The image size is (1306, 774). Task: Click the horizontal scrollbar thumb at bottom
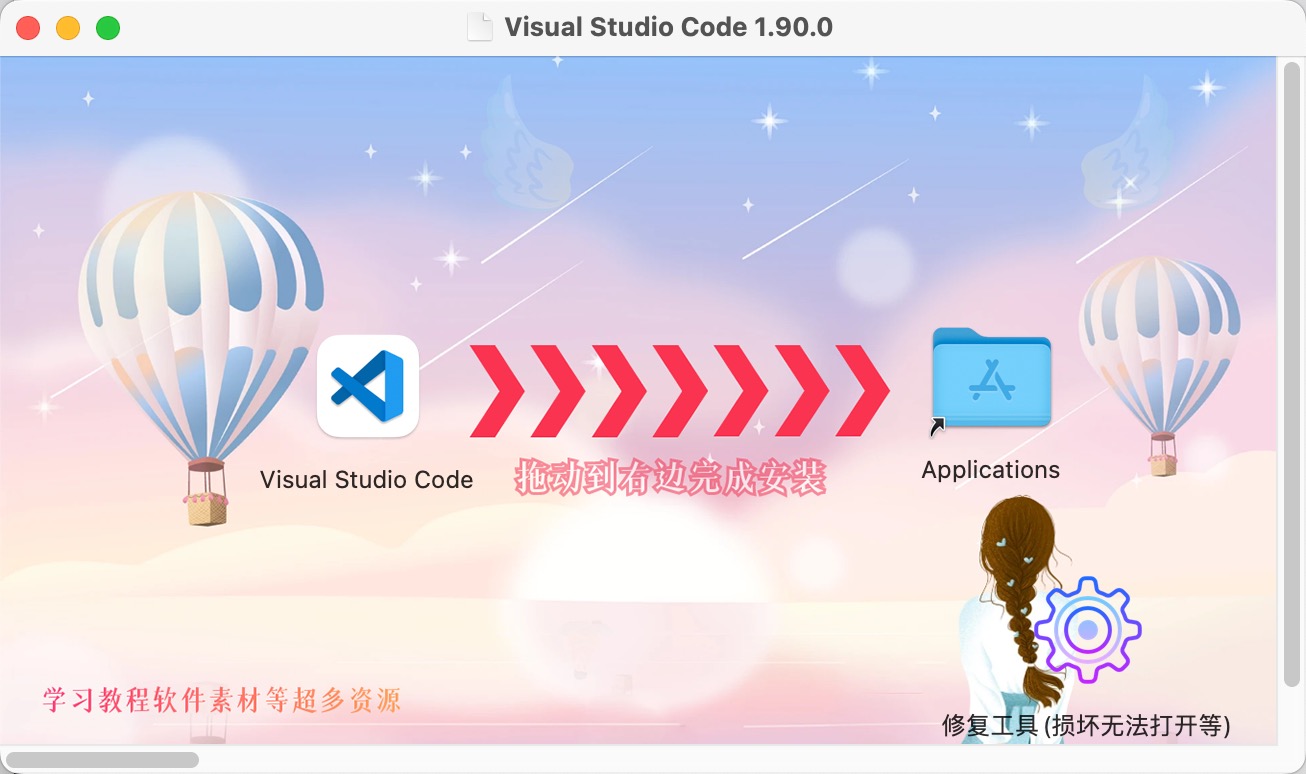coord(102,760)
